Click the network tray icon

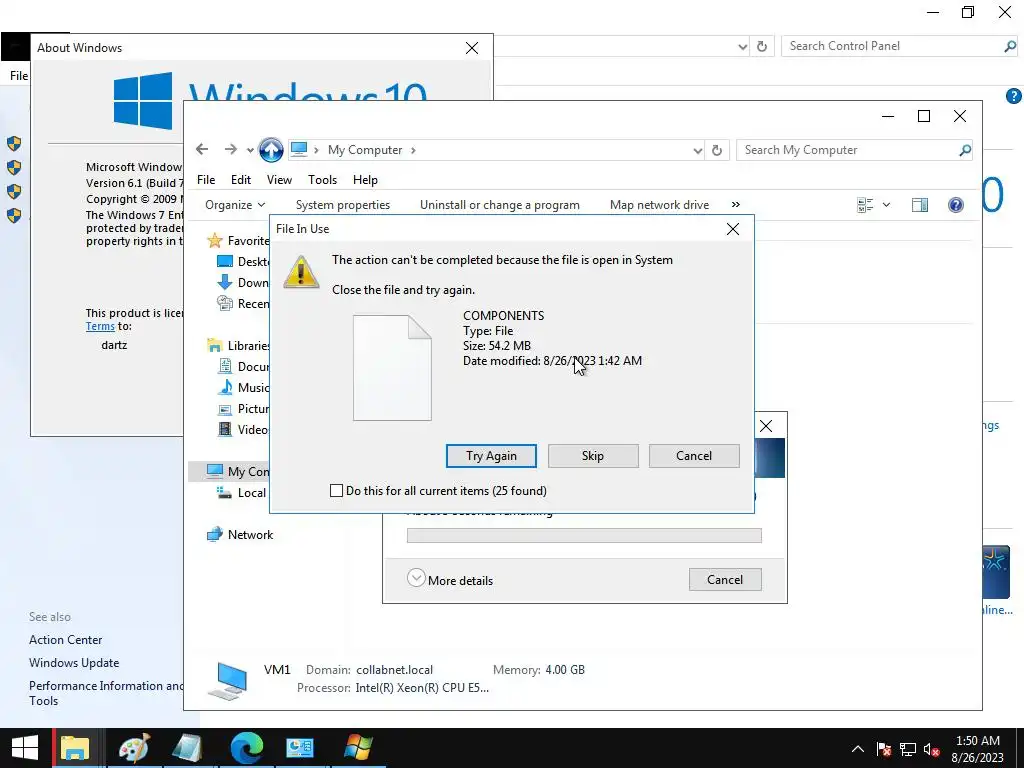[x=908, y=749]
